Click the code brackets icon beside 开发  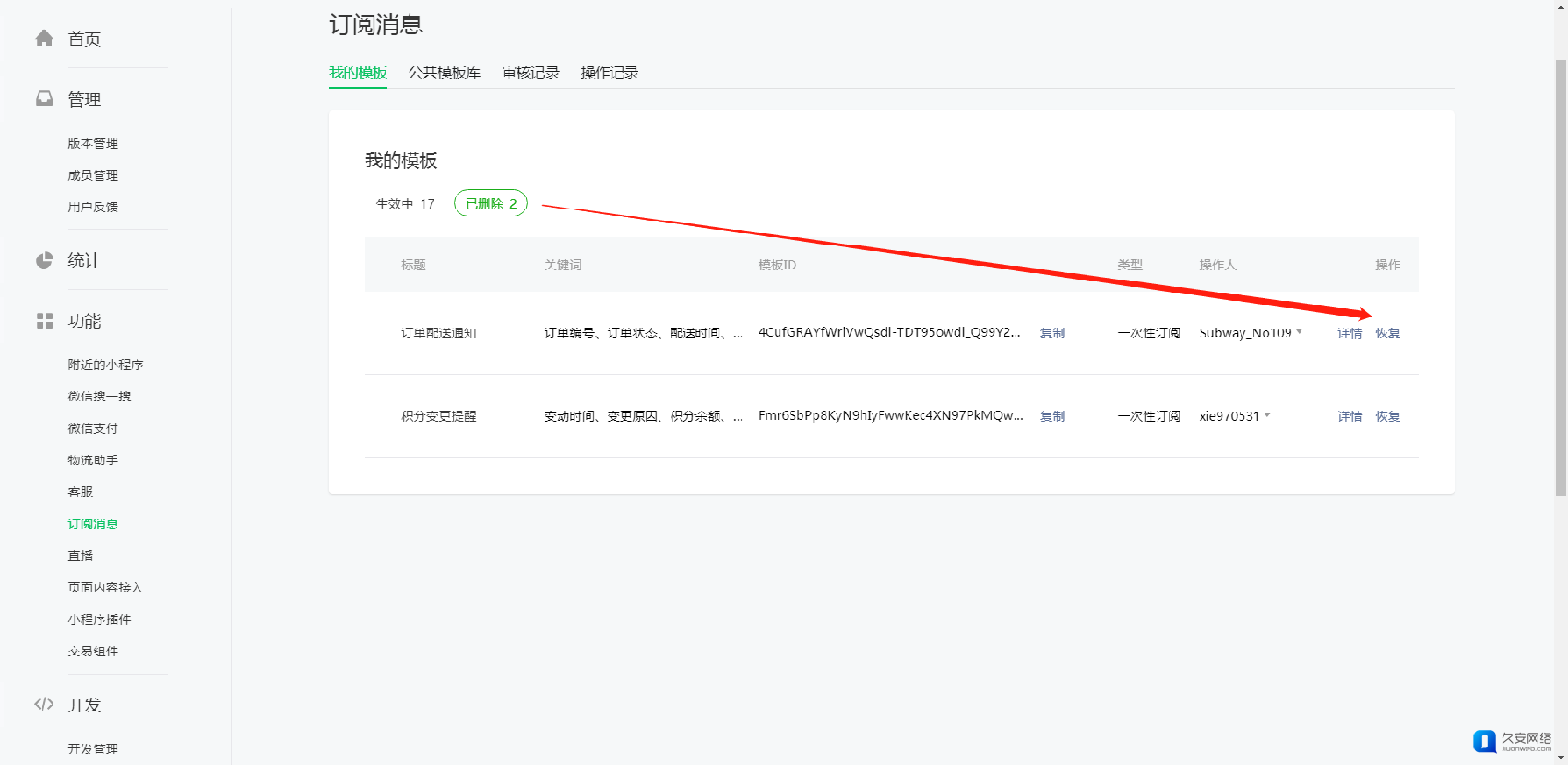tap(44, 705)
